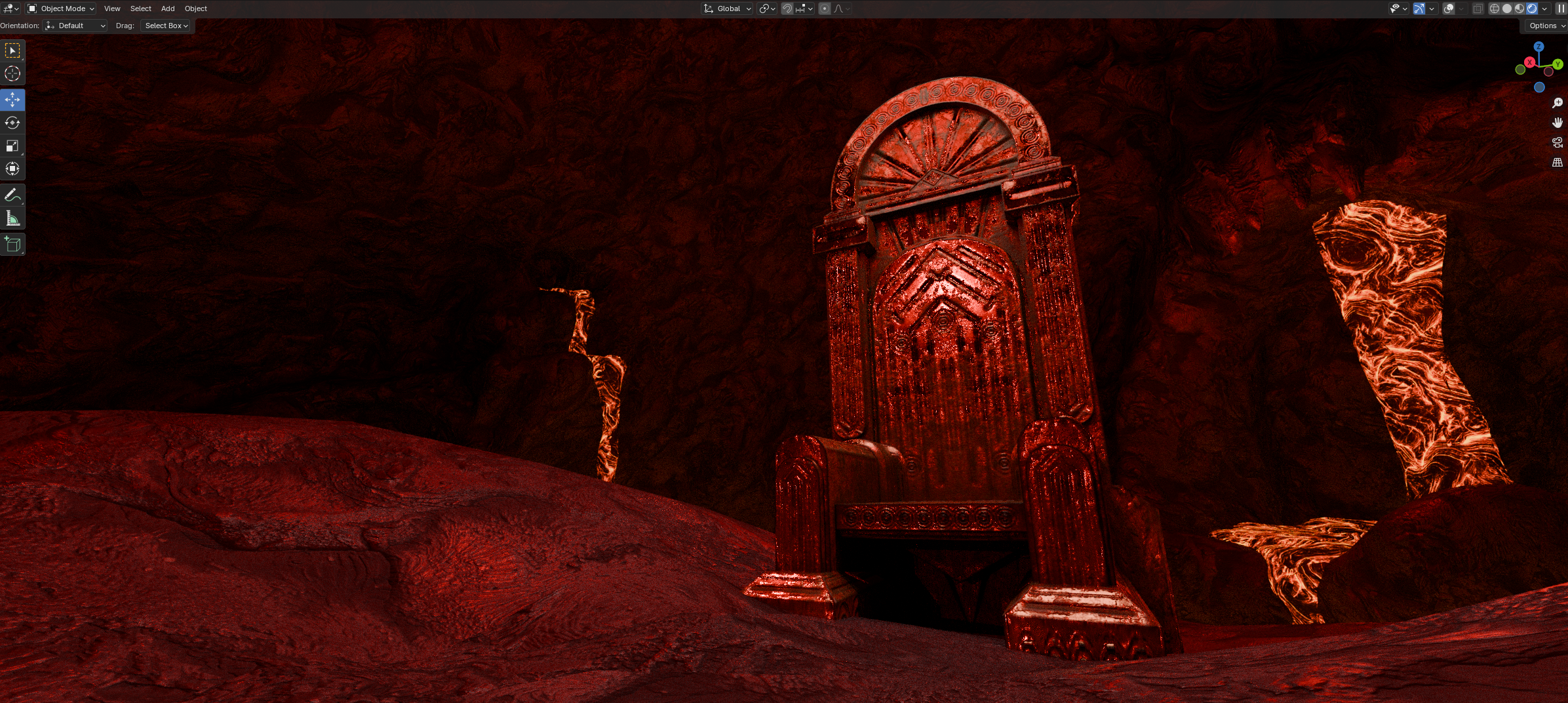
Task: Select the Transform tool
Action: (12, 169)
